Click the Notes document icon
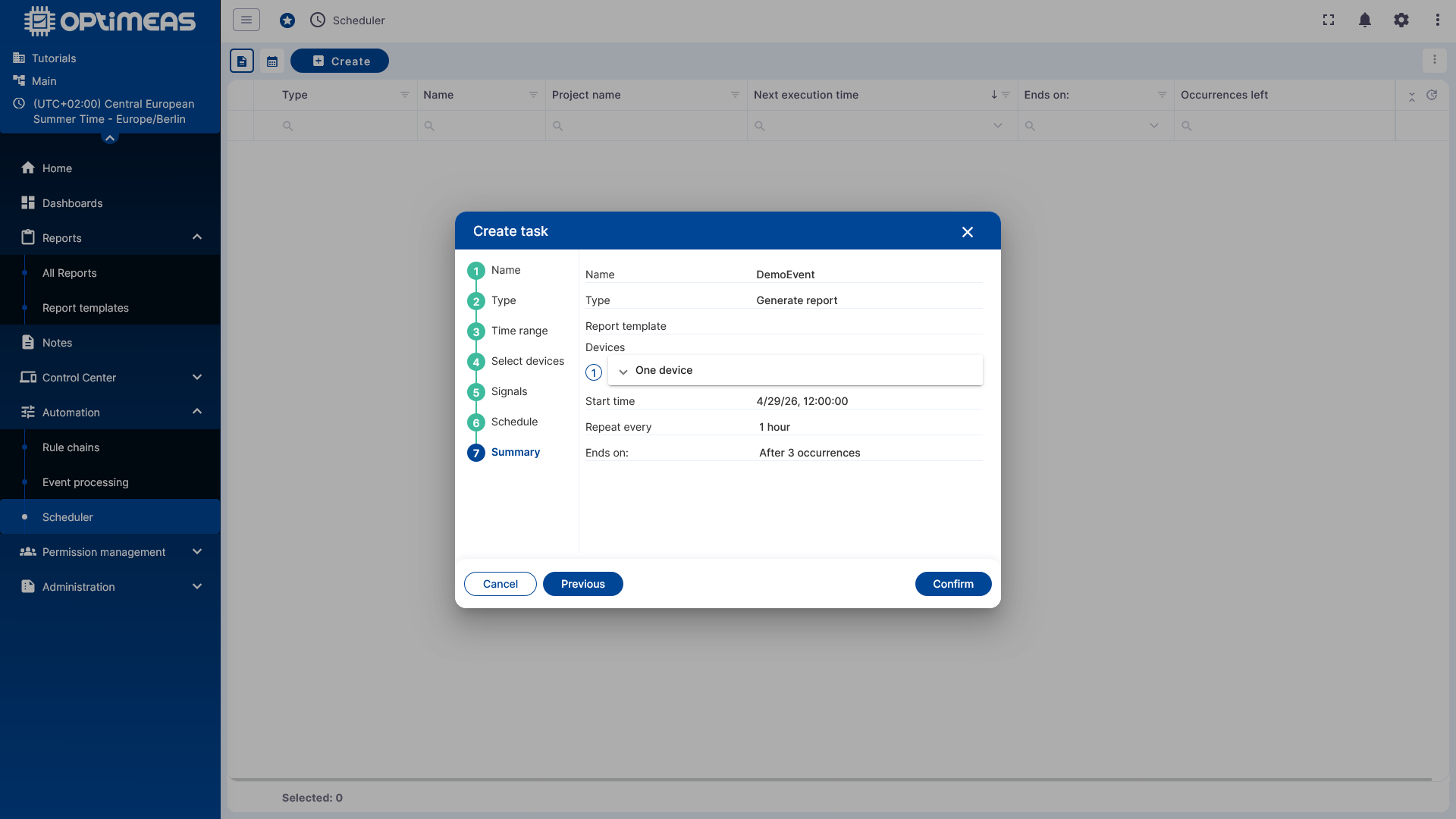1456x819 pixels. [28, 342]
